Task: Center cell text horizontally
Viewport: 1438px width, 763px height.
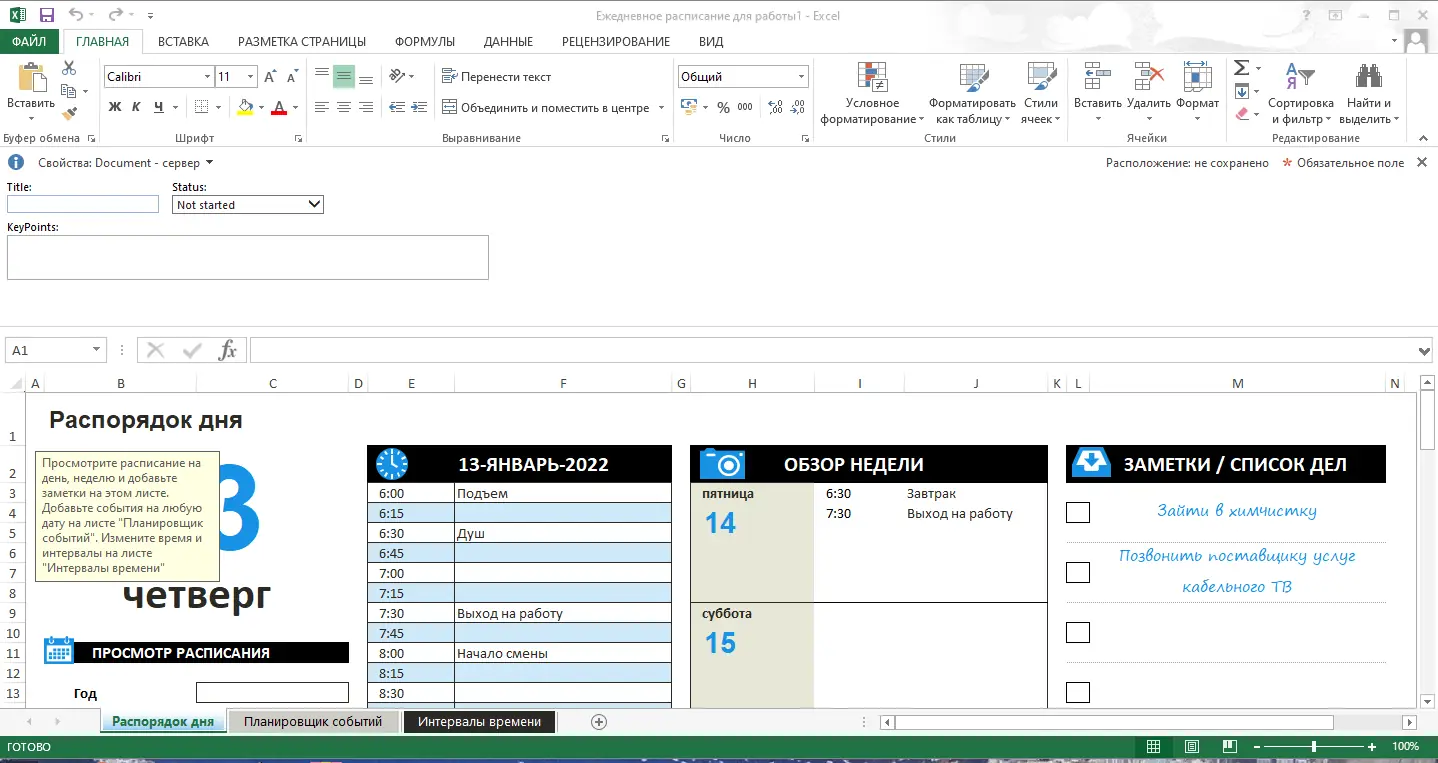Action: (344, 107)
